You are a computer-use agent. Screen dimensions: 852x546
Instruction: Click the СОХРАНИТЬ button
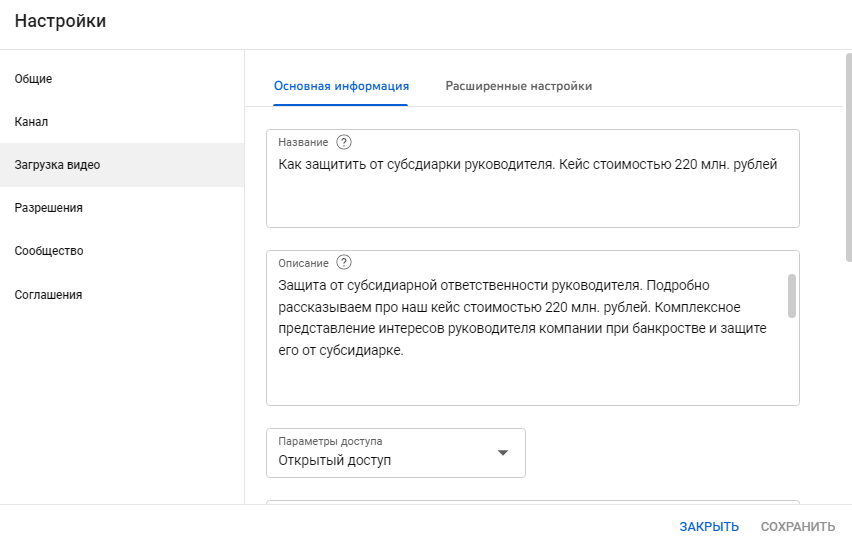(797, 526)
